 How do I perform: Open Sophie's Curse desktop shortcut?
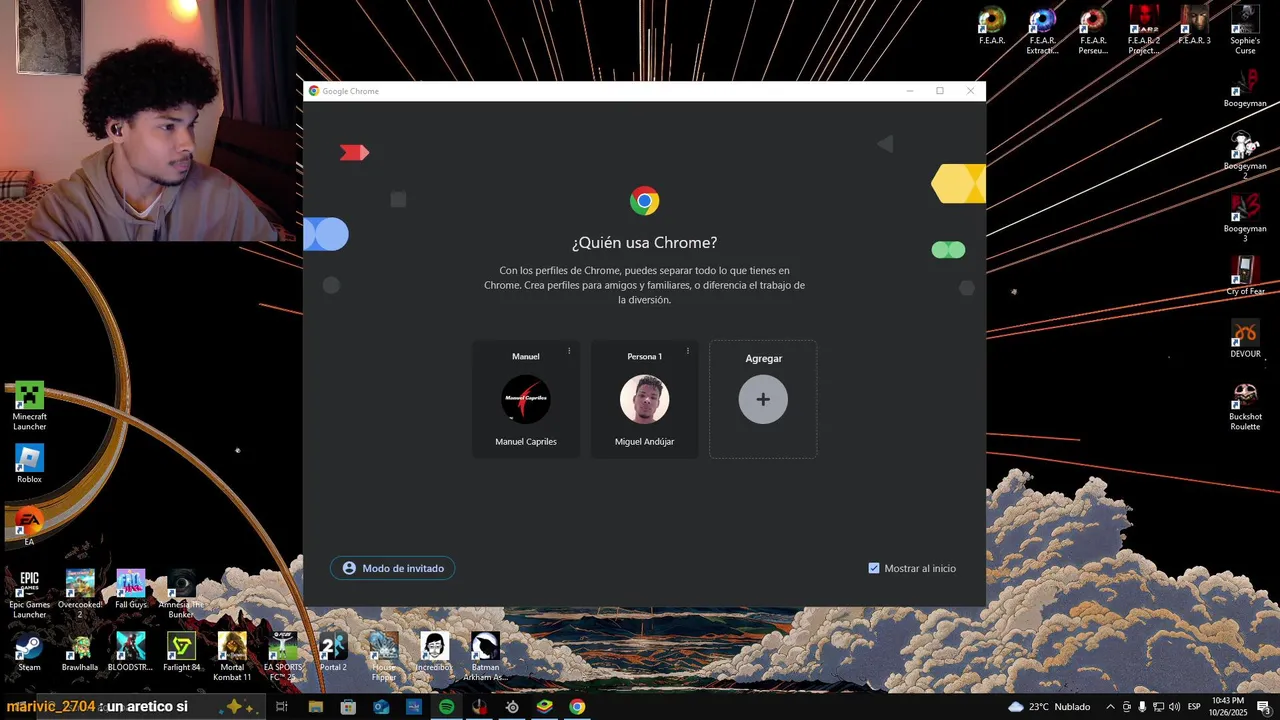pos(1245,30)
